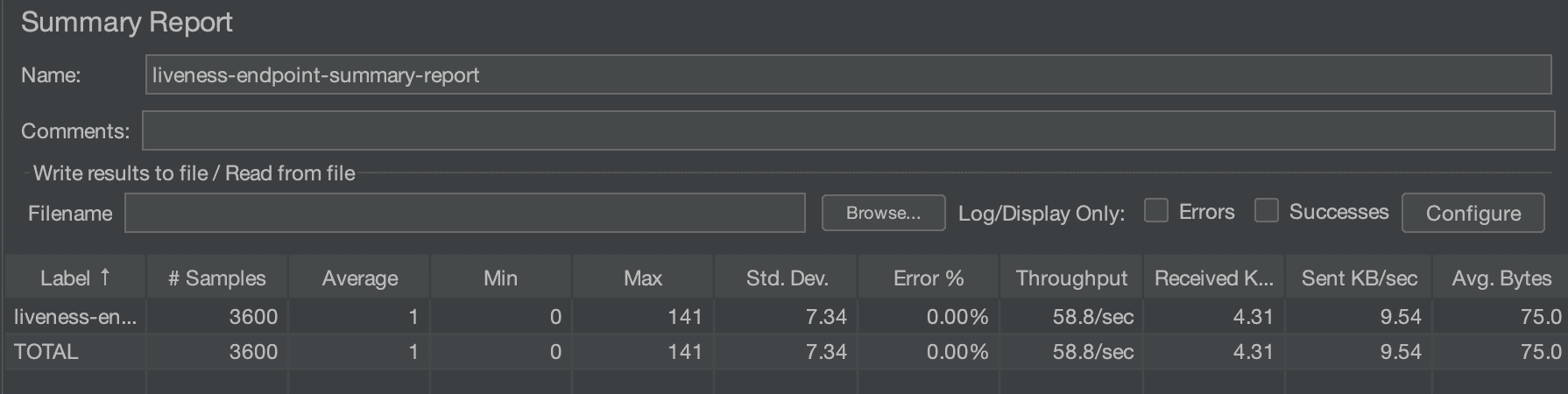Focus the Comments input field
The width and height of the screenshot is (1568, 394).
(x=848, y=130)
